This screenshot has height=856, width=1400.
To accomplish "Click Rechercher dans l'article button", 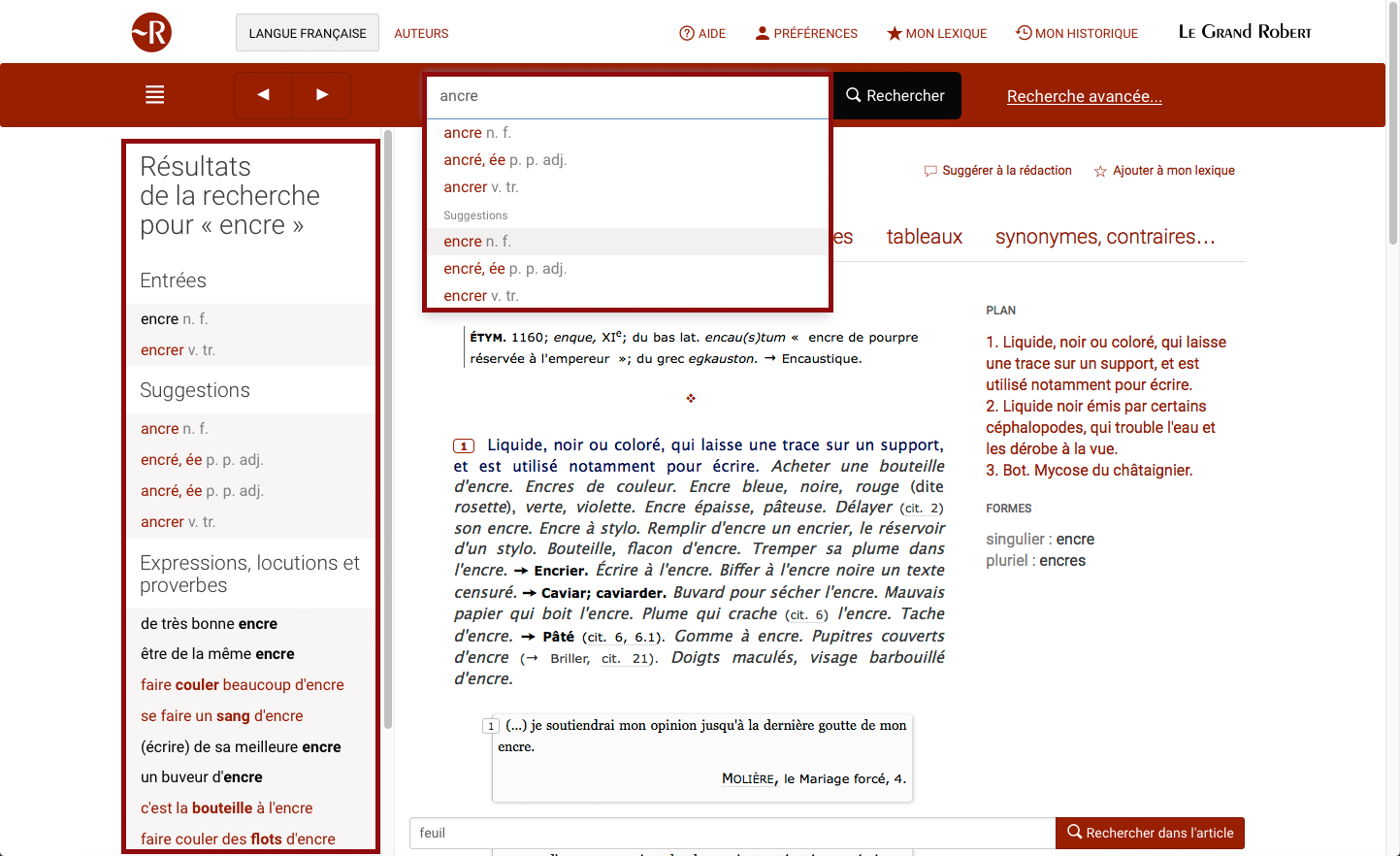I will (x=1150, y=833).
